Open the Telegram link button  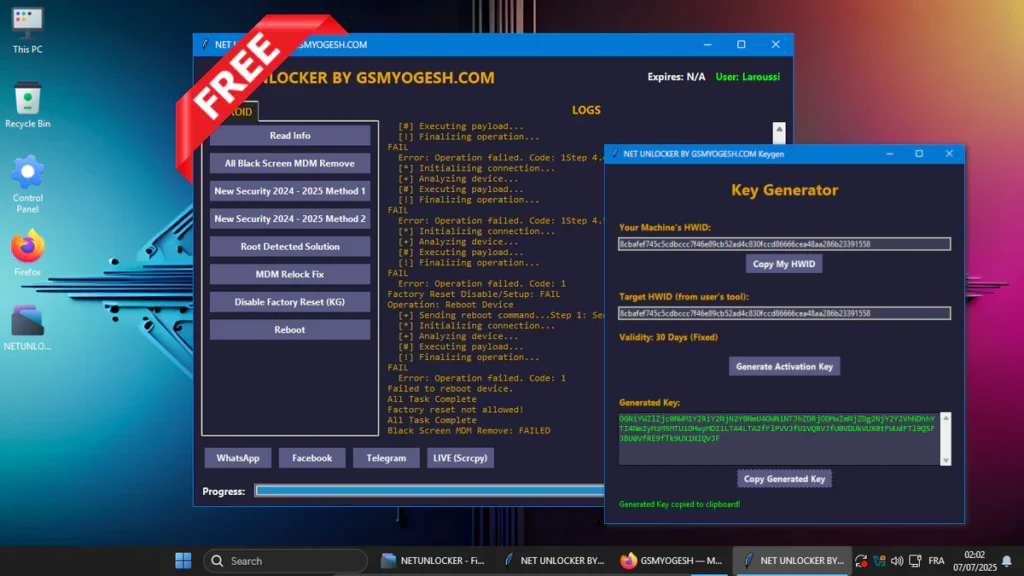coord(386,458)
